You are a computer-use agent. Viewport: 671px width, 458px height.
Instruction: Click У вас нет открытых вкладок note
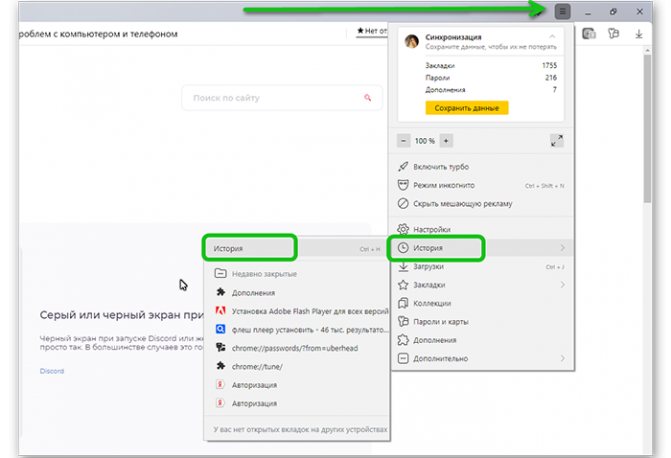300,429
